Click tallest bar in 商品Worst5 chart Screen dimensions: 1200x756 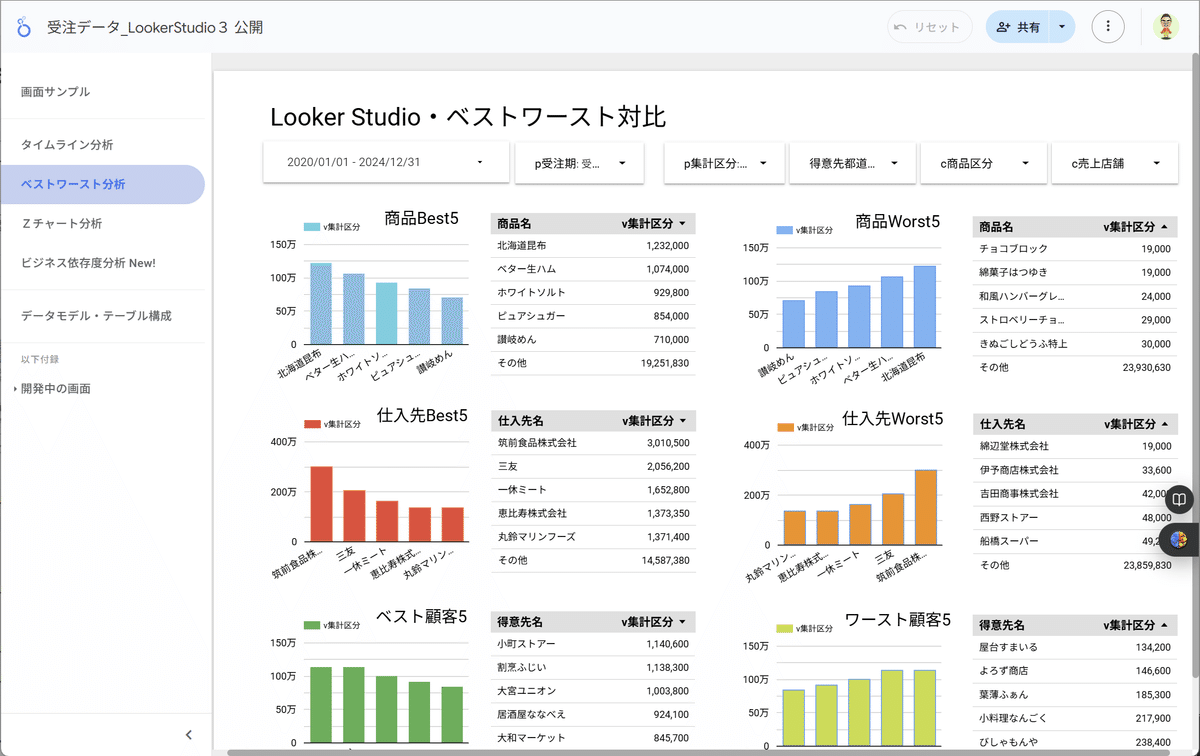(x=924, y=306)
